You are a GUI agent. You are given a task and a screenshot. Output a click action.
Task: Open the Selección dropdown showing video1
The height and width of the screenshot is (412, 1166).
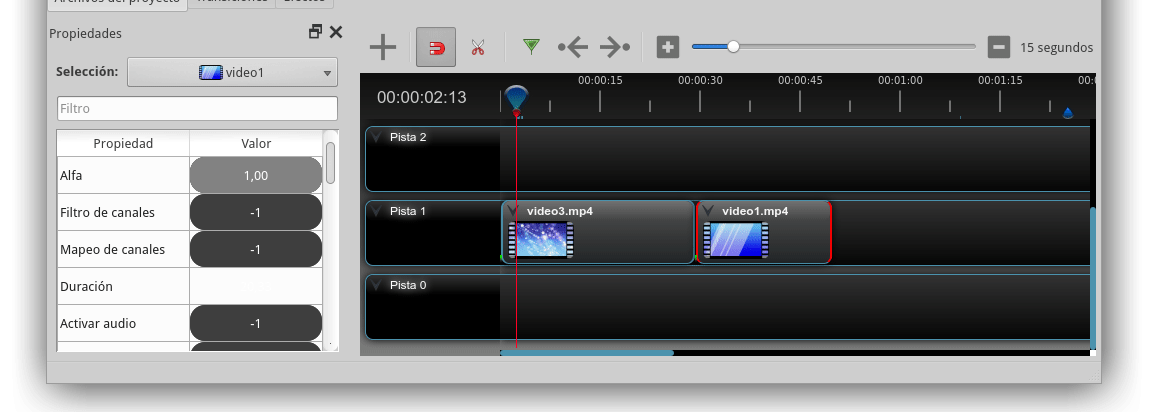(232, 72)
